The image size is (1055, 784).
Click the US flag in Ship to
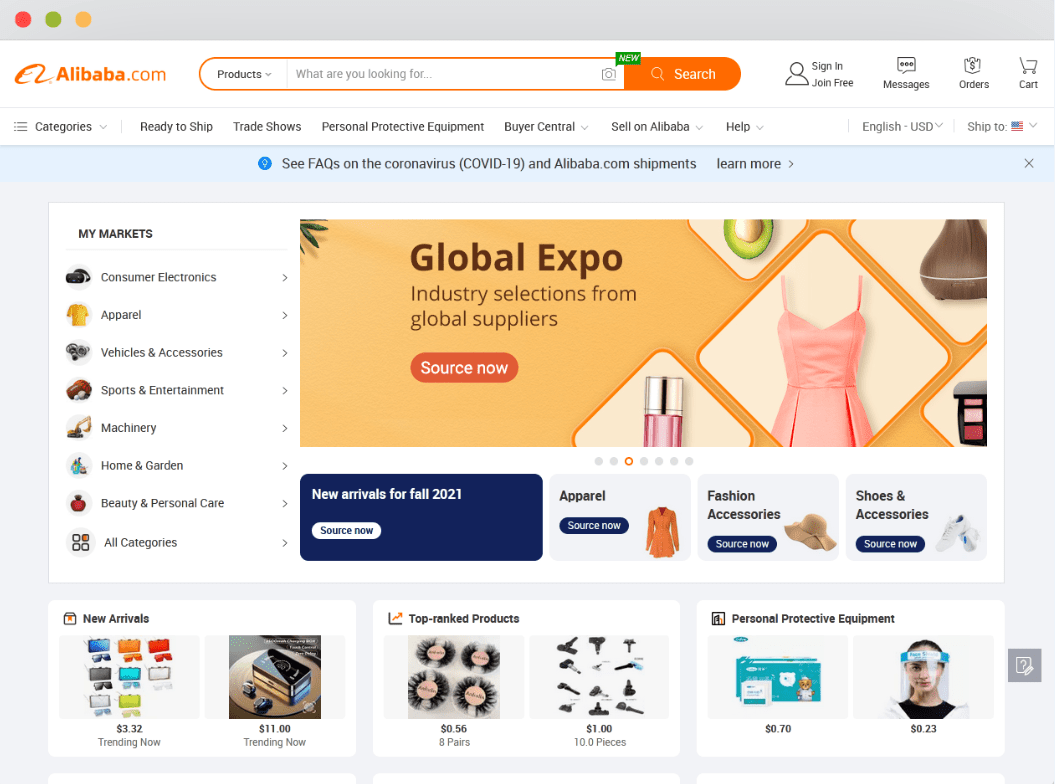coord(1017,127)
